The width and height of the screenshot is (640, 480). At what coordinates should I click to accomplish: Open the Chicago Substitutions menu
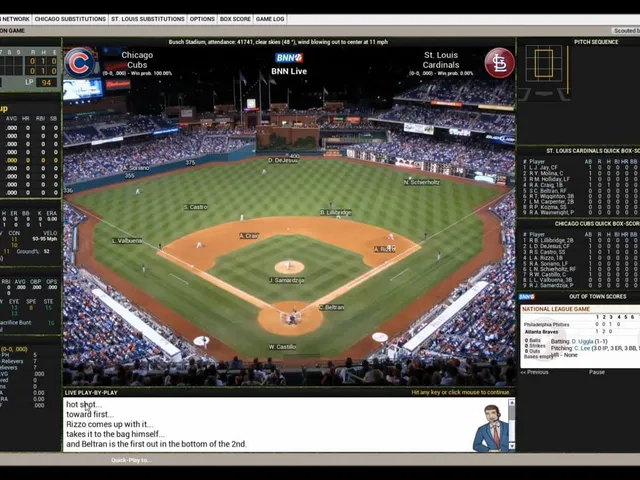(x=70, y=19)
